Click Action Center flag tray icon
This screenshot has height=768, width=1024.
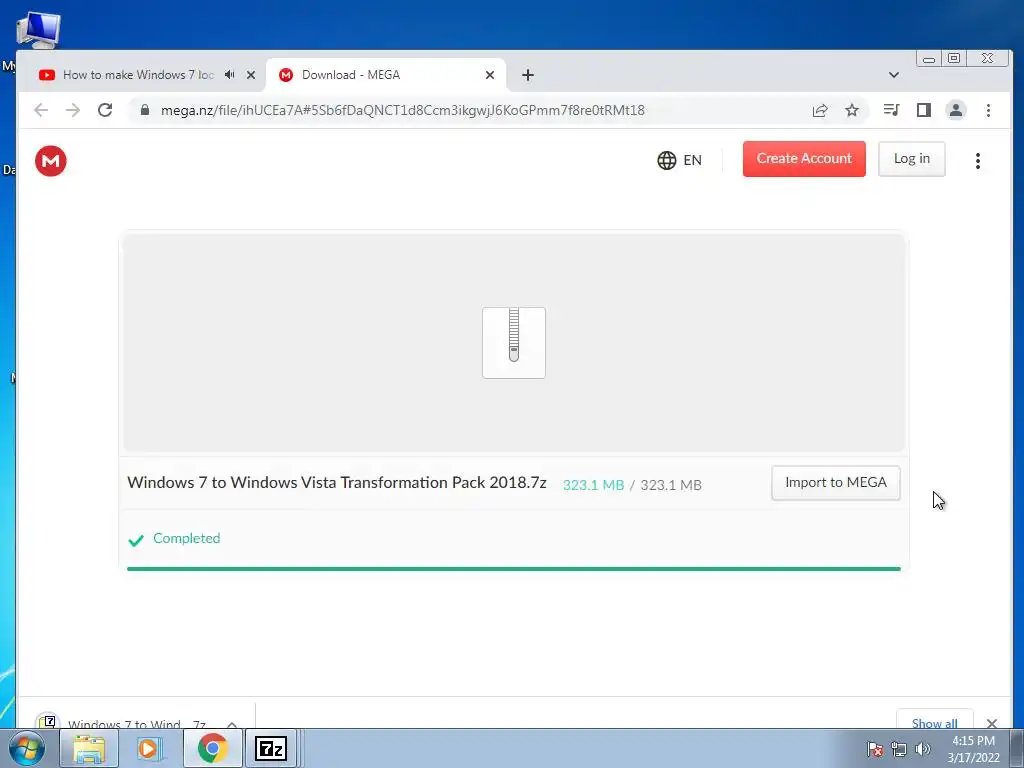[x=875, y=749]
